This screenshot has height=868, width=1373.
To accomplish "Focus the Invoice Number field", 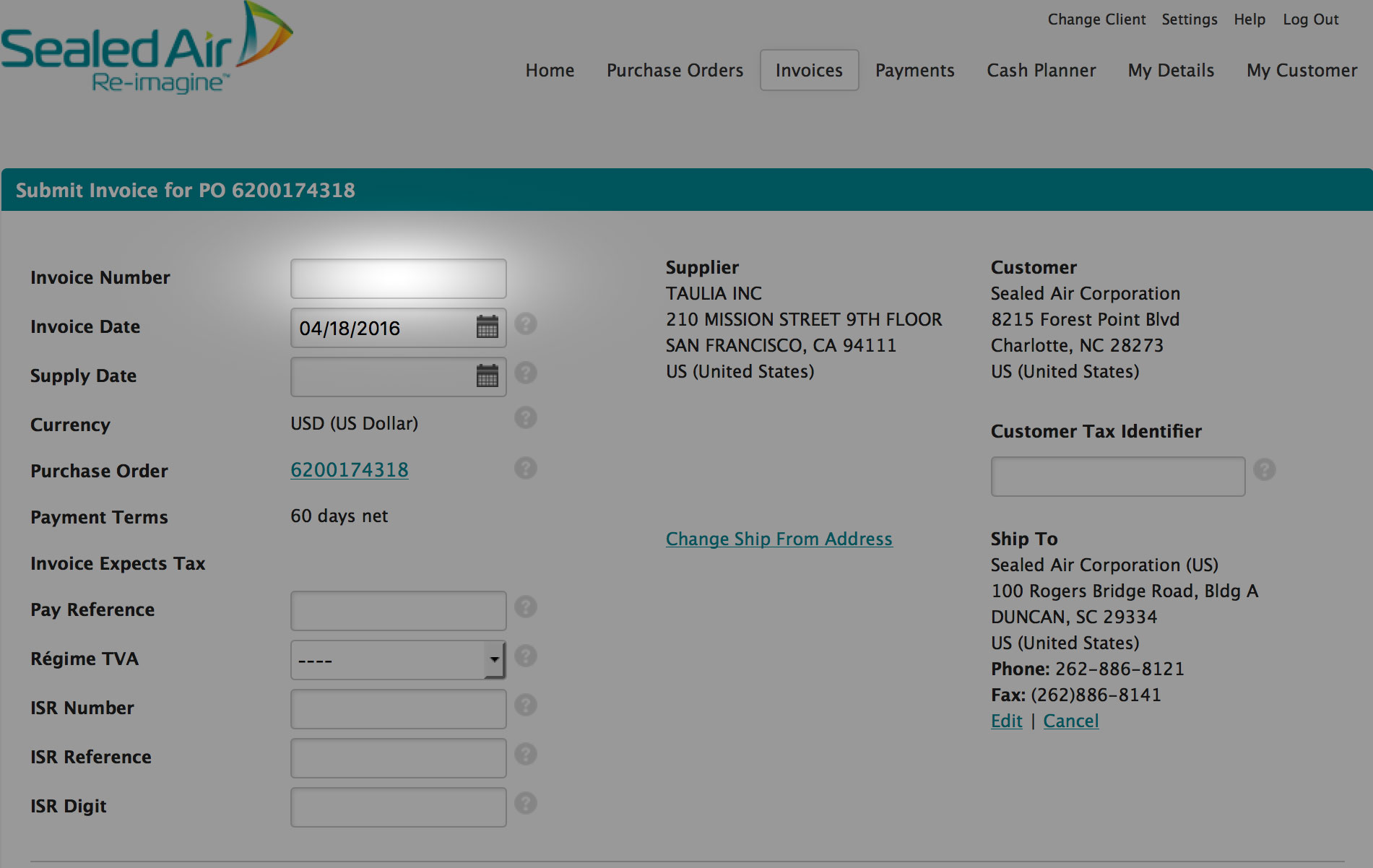I will click(398, 279).
